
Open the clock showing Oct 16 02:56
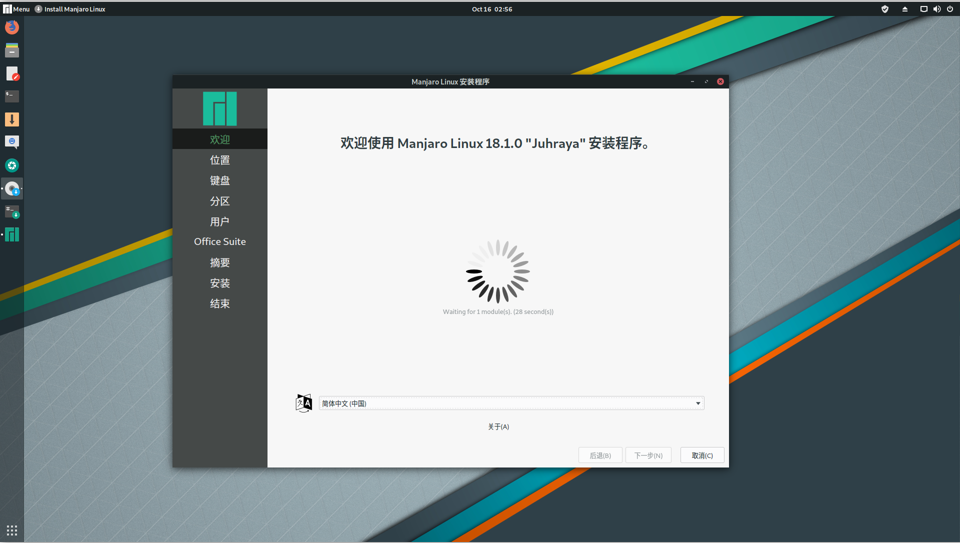(492, 9)
